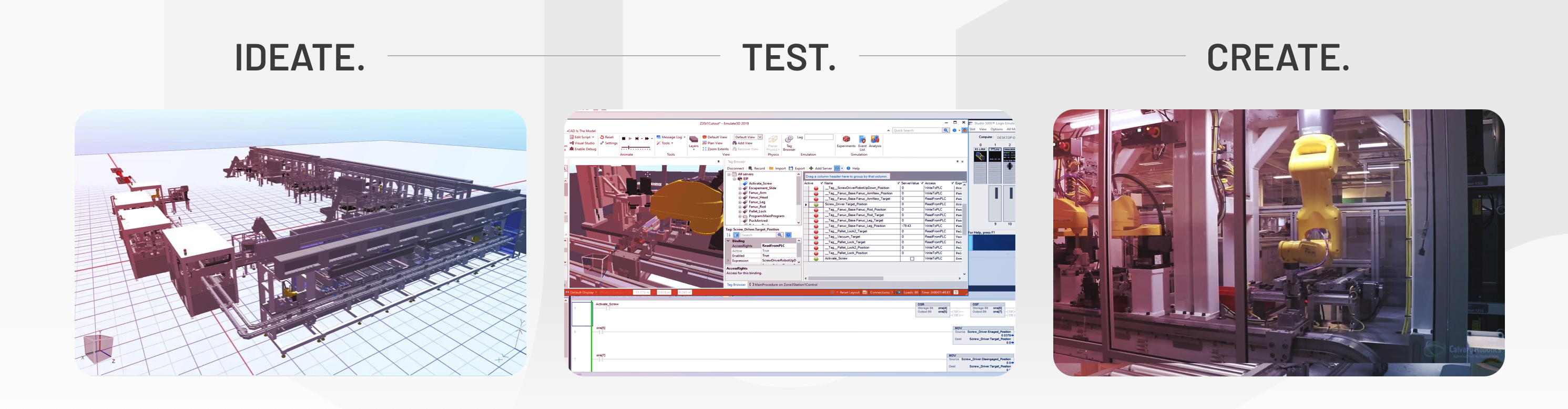Play the simulation animation

630,139
